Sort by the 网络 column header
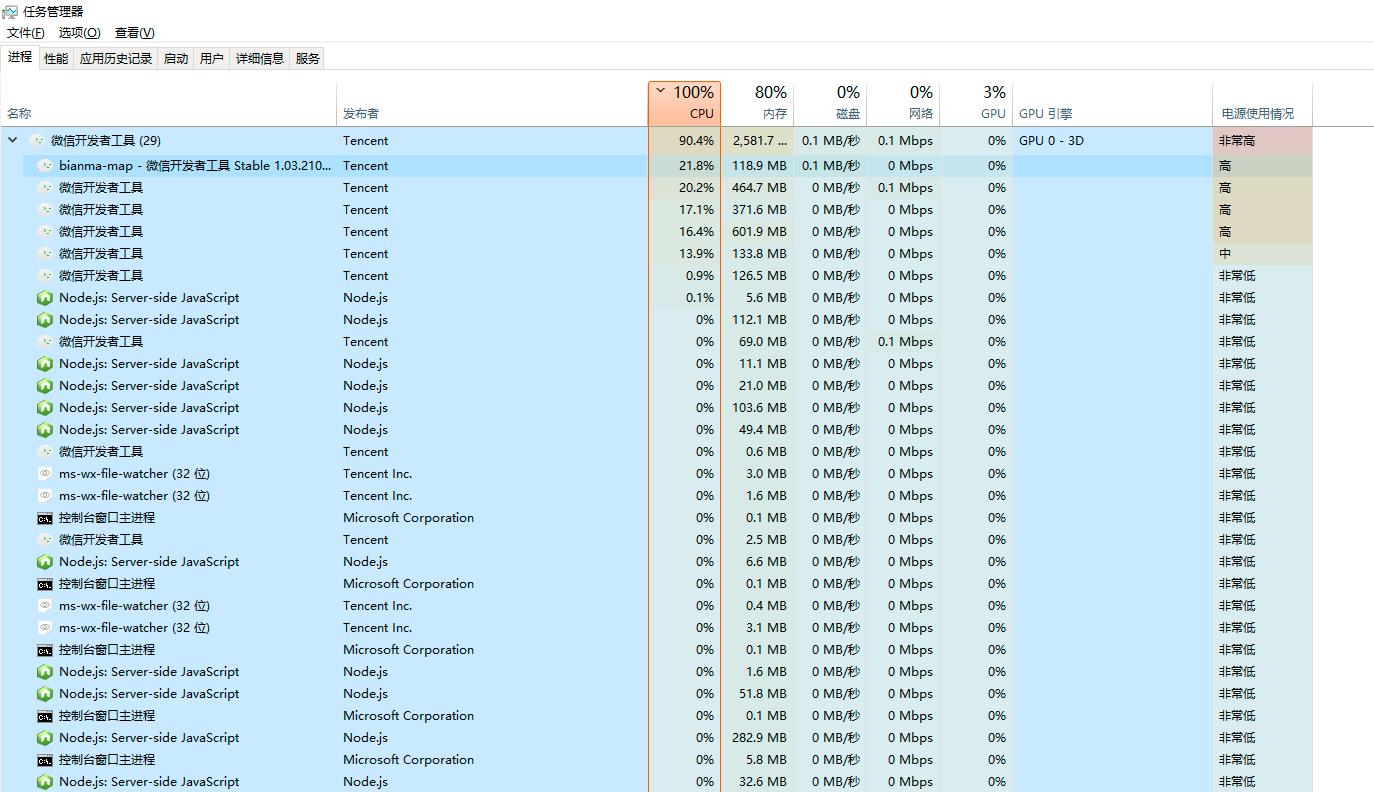 (903, 104)
